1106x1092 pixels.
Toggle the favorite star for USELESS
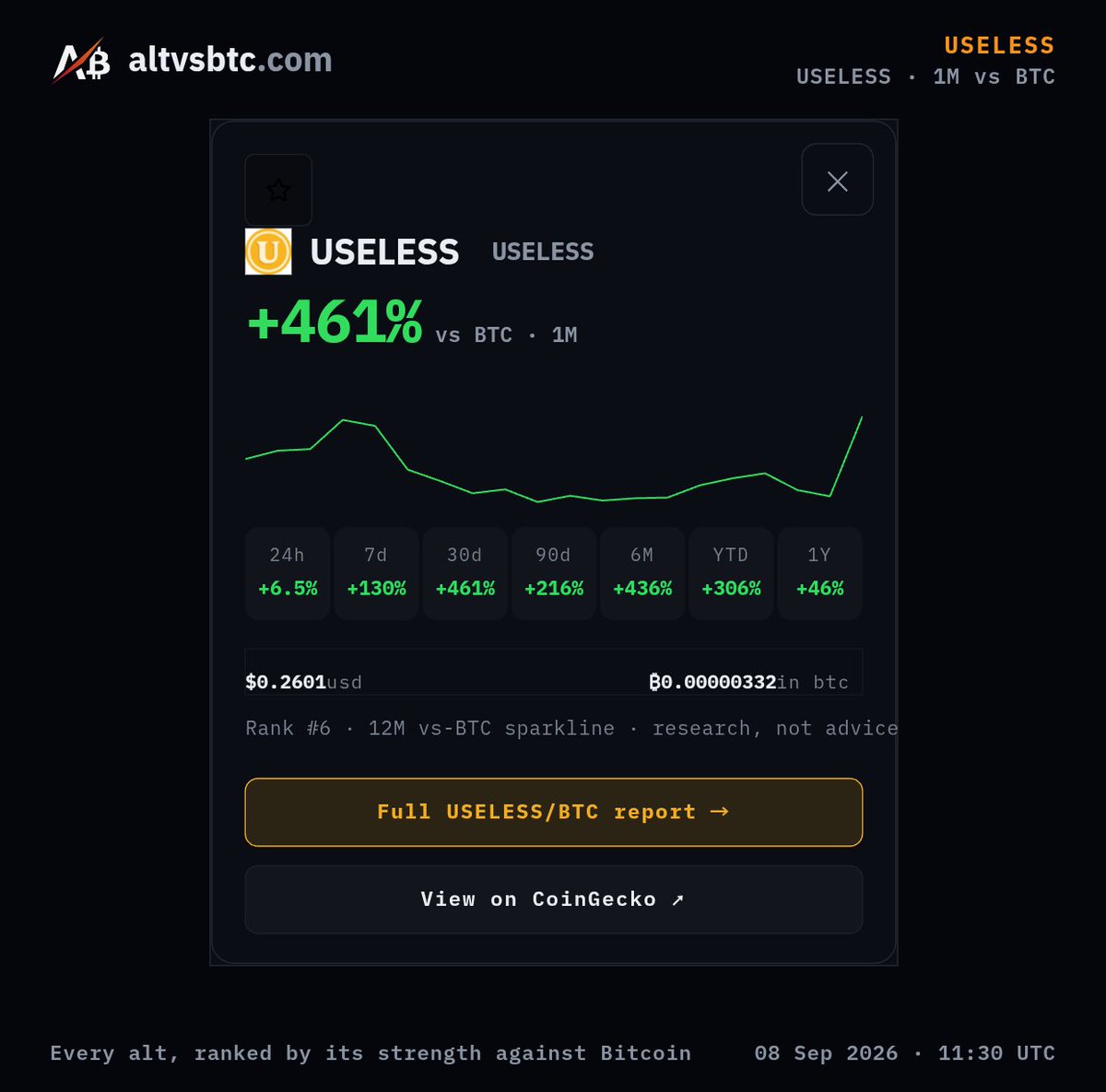pos(278,190)
